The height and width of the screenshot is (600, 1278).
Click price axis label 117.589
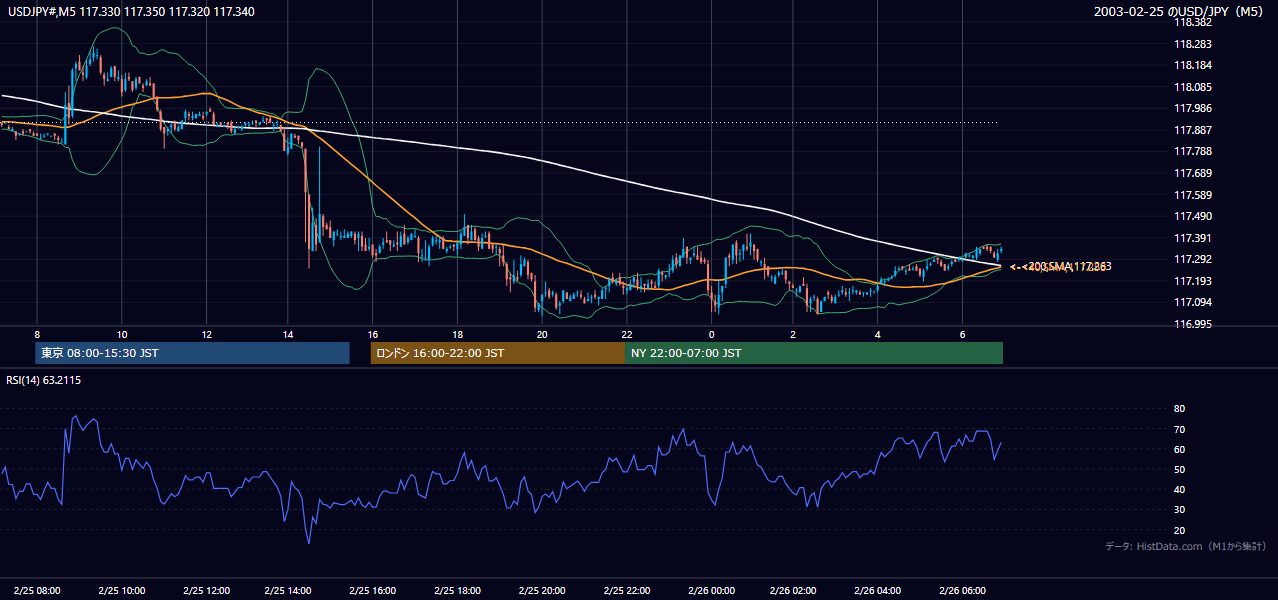(x=1193, y=195)
